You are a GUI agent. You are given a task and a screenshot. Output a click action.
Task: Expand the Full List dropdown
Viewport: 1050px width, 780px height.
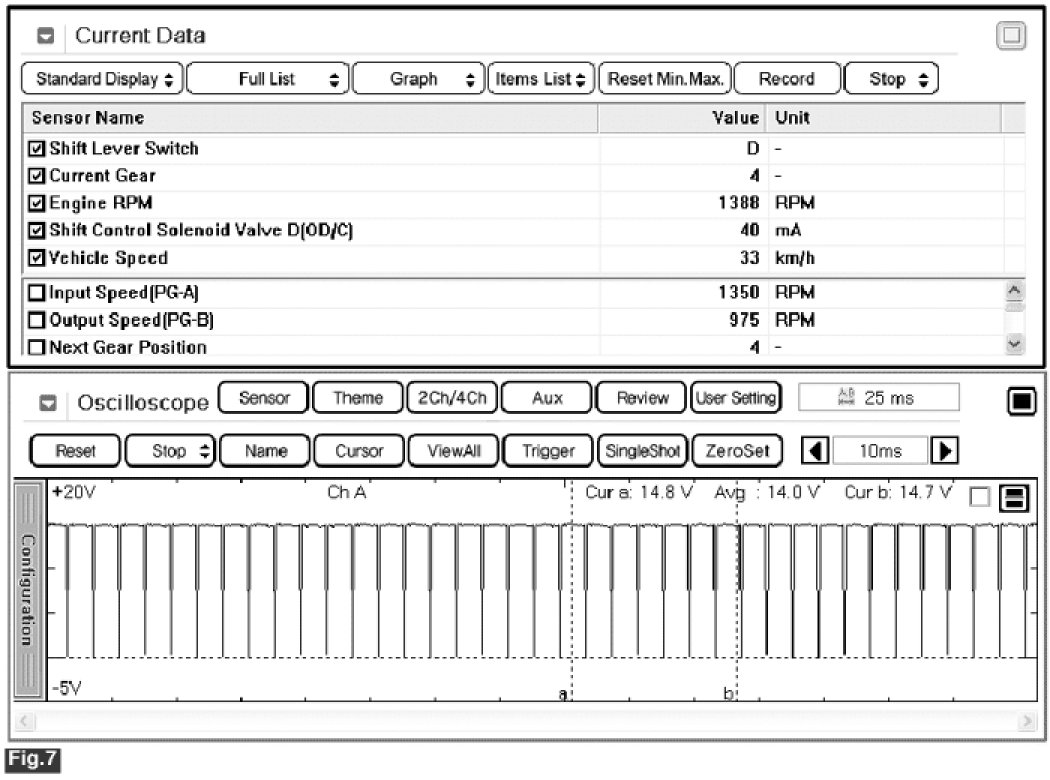coord(268,79)
